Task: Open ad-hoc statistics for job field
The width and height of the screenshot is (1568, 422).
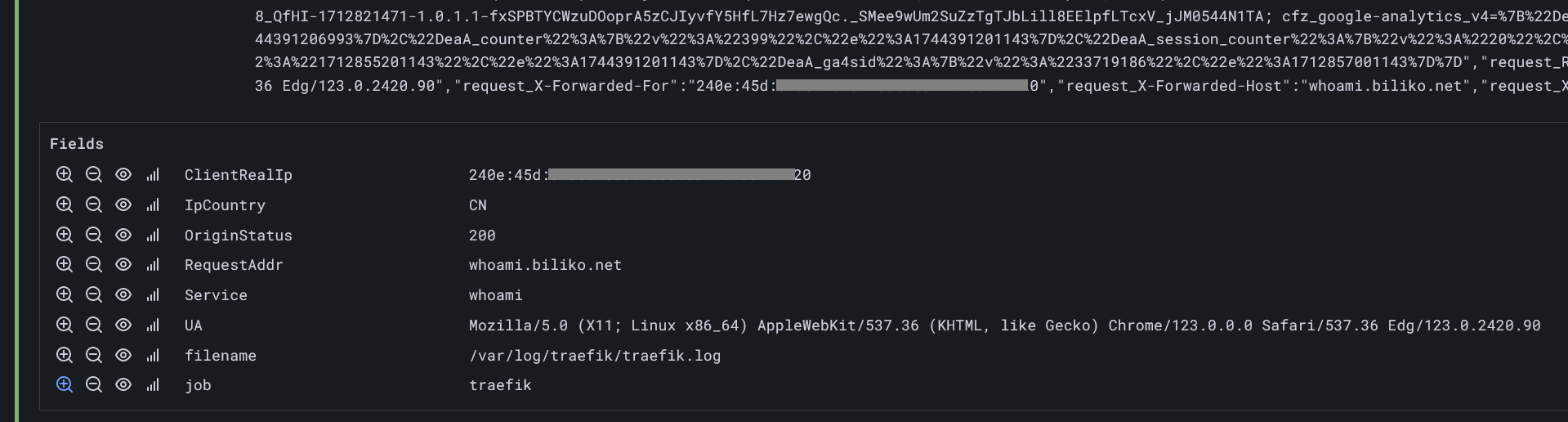Action: (153, 385)
